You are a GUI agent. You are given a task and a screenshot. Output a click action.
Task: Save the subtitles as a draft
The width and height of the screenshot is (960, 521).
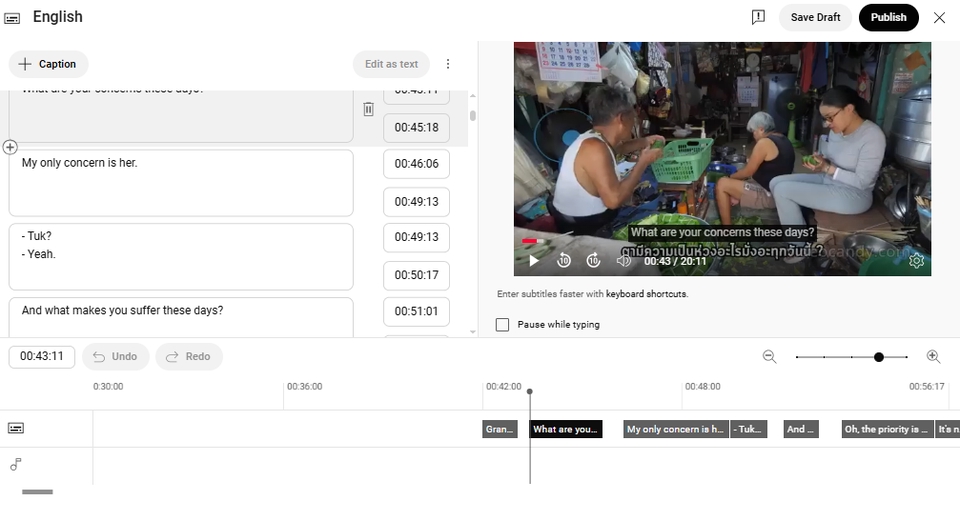pyautogui.click(x=815, y=18)
